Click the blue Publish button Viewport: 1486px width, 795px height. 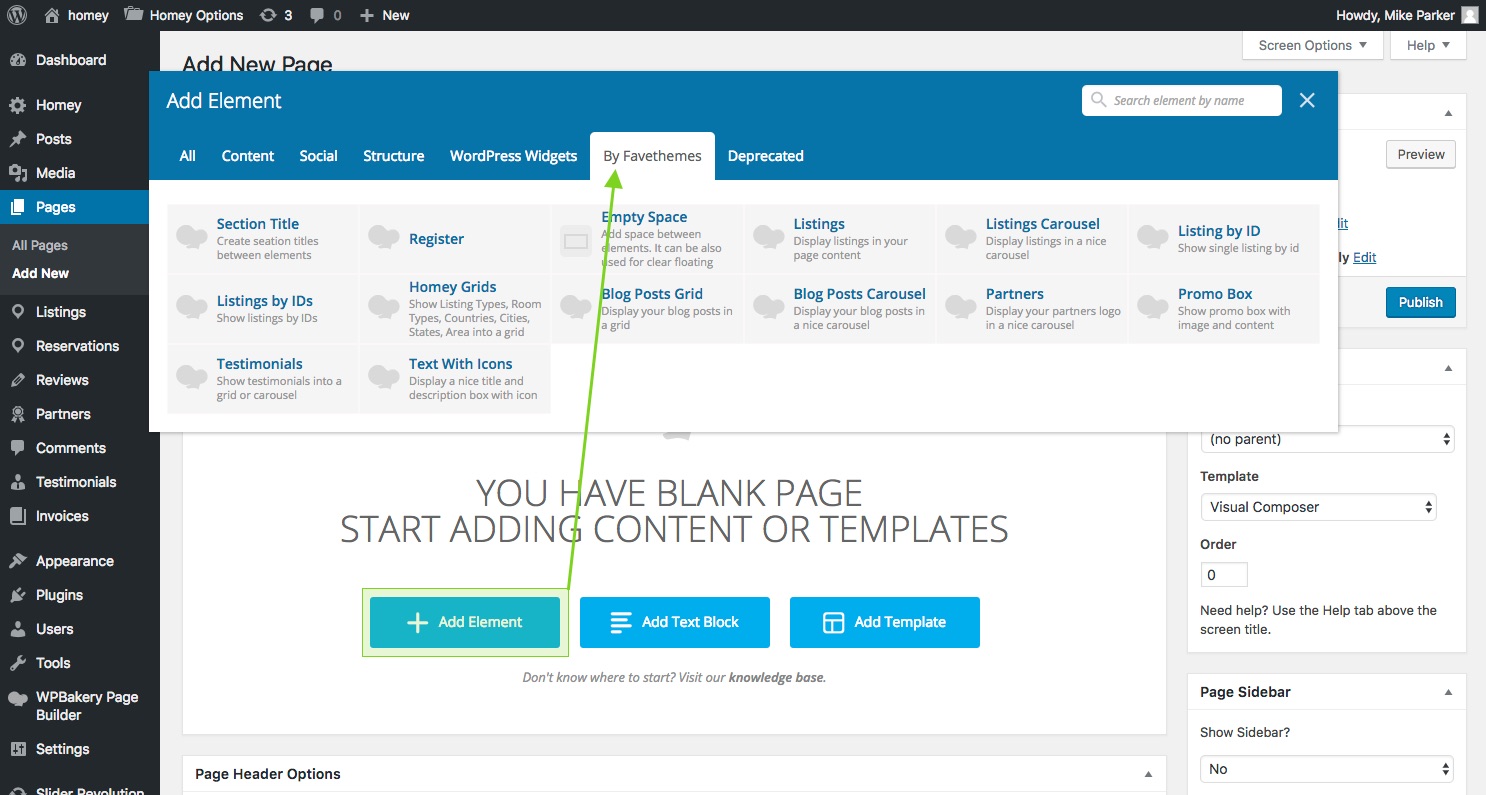click(x=1421, y=302)
